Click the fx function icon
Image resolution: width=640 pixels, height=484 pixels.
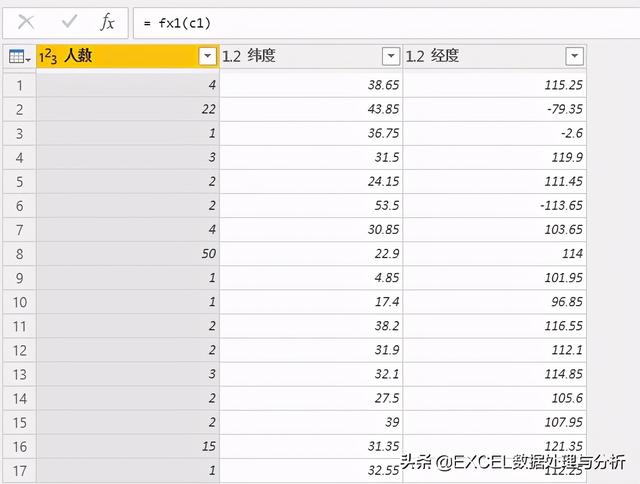107,21
